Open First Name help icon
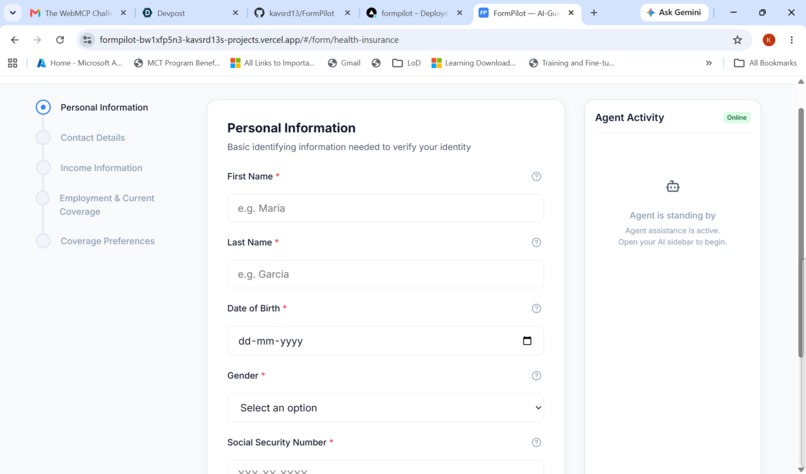 (x=536, y=176)
